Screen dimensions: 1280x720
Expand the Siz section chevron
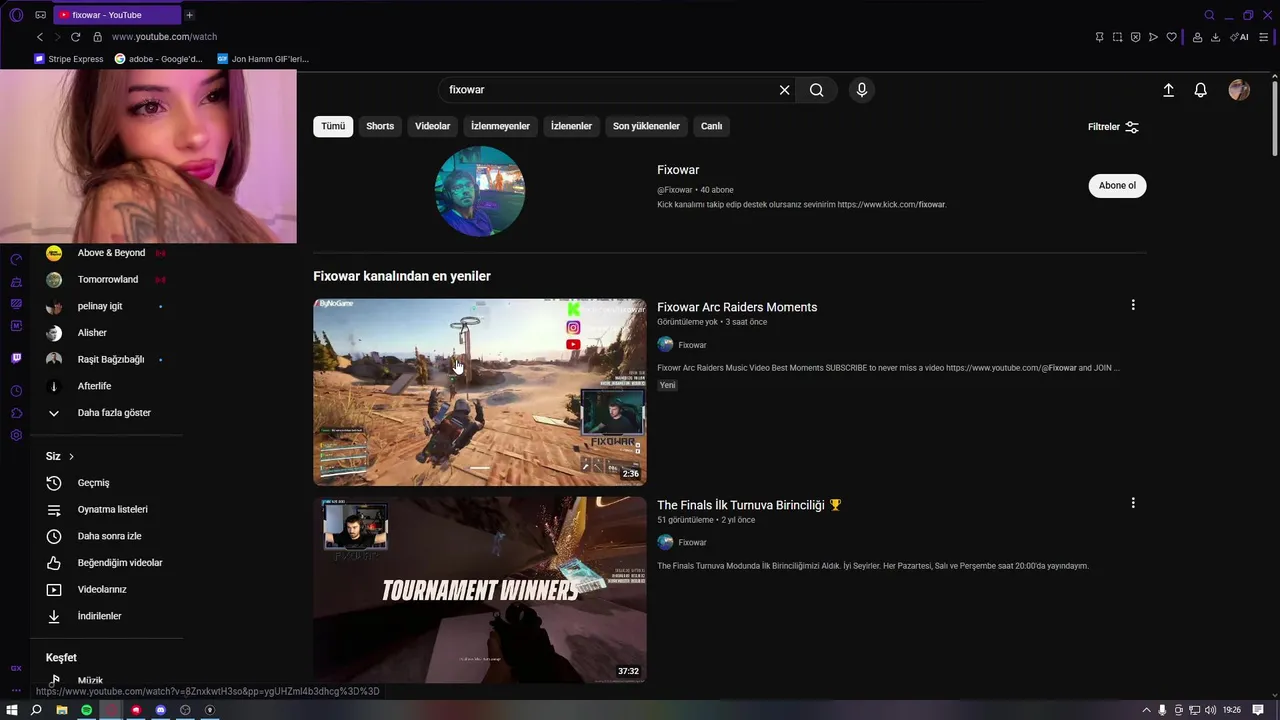[71, 457]
